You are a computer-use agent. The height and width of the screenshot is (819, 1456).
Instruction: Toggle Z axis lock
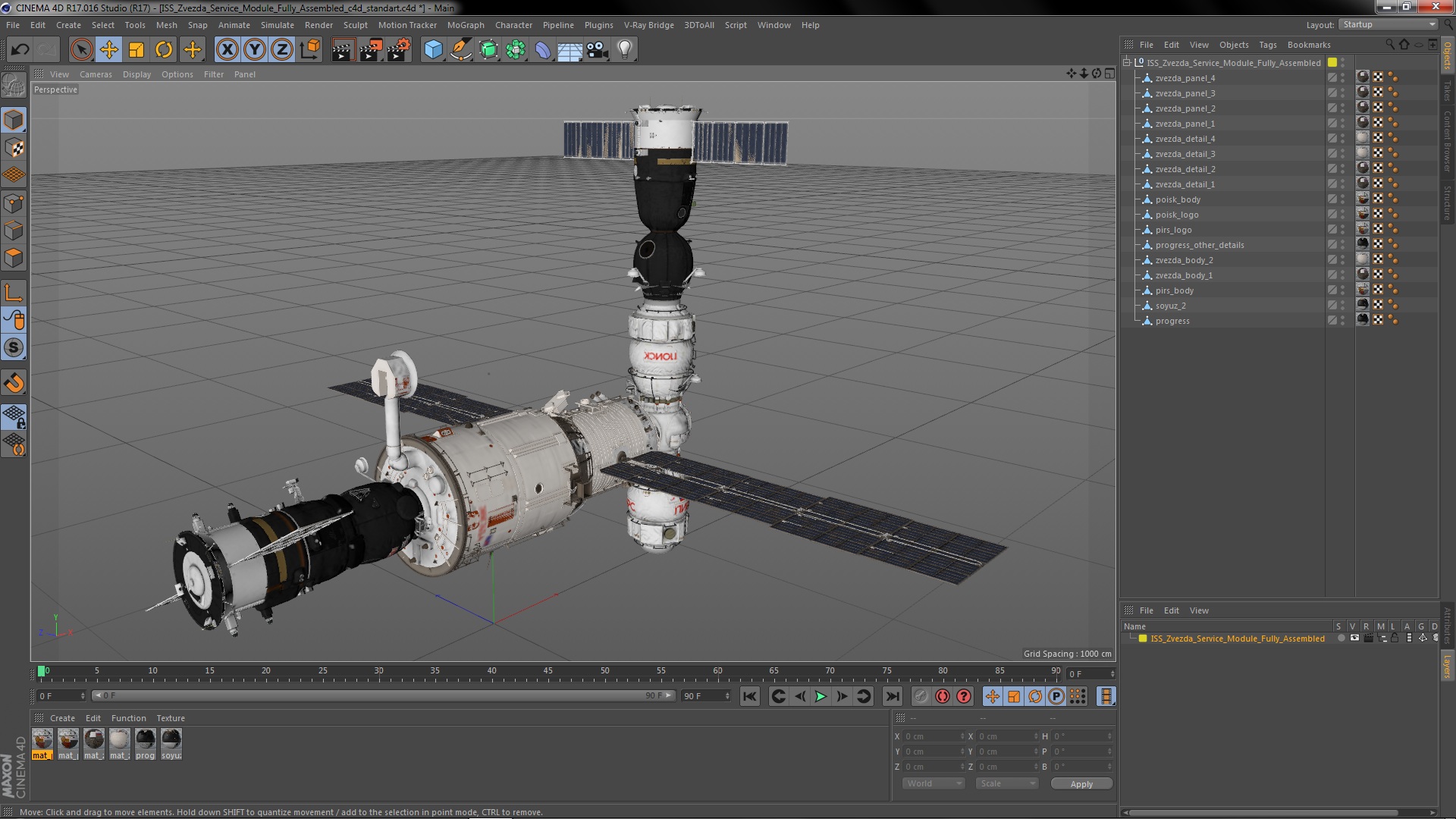click(282, 50)
